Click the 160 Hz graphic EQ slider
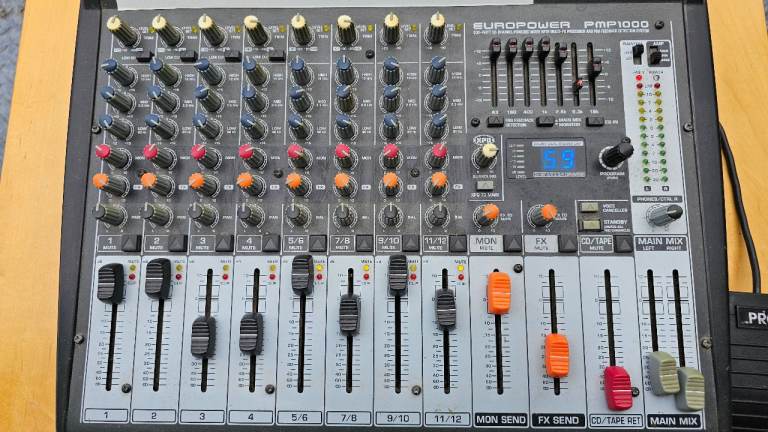Screen dimensions: 768x432 (x=511, y=50)
